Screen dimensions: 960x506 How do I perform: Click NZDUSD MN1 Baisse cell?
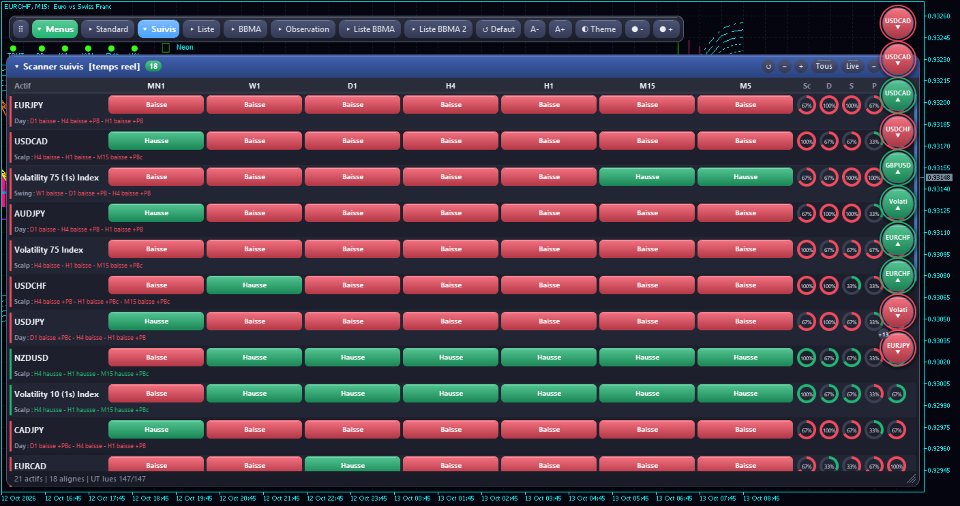tap(156, 358)
